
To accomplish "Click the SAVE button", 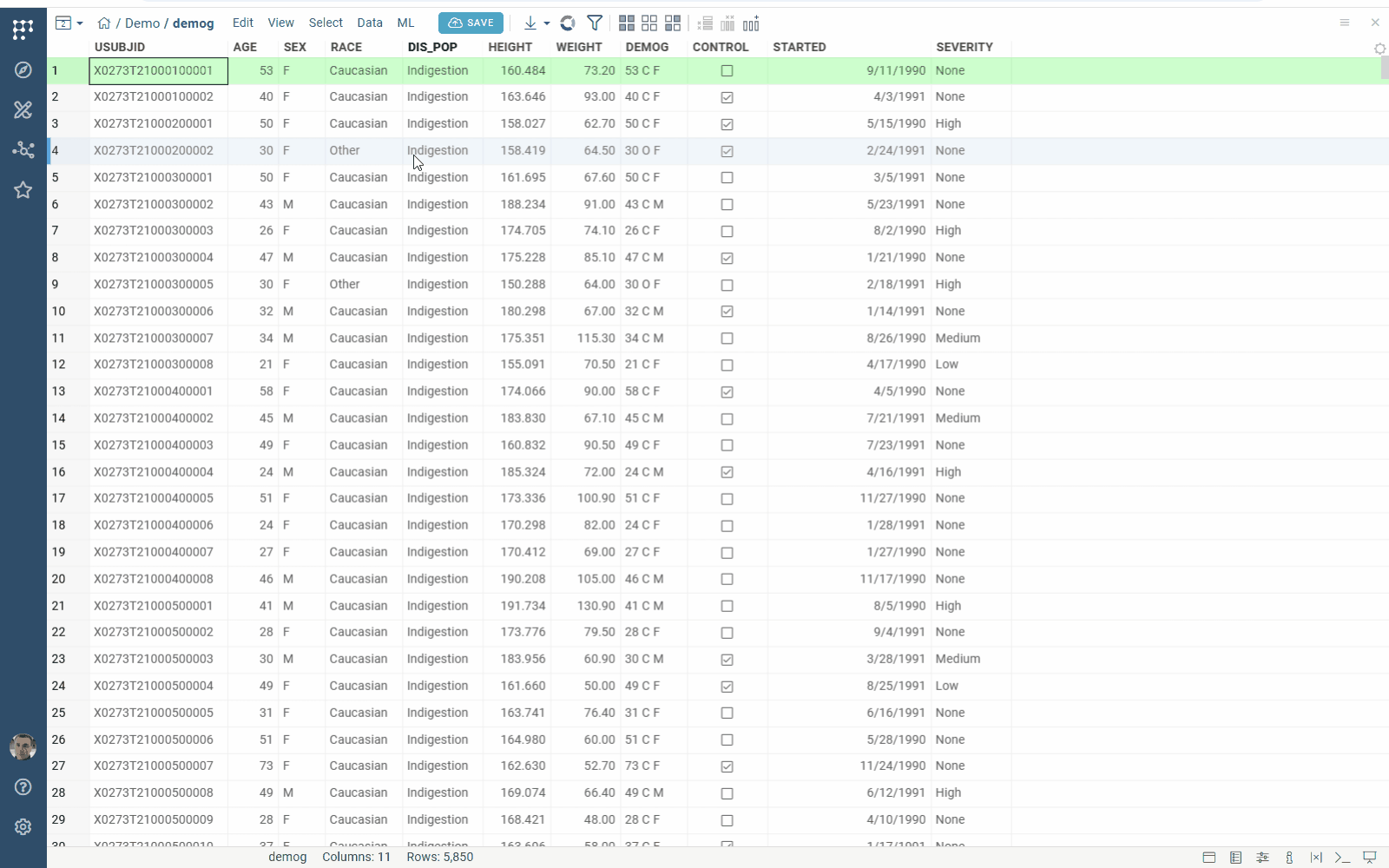I will point(471,23).
